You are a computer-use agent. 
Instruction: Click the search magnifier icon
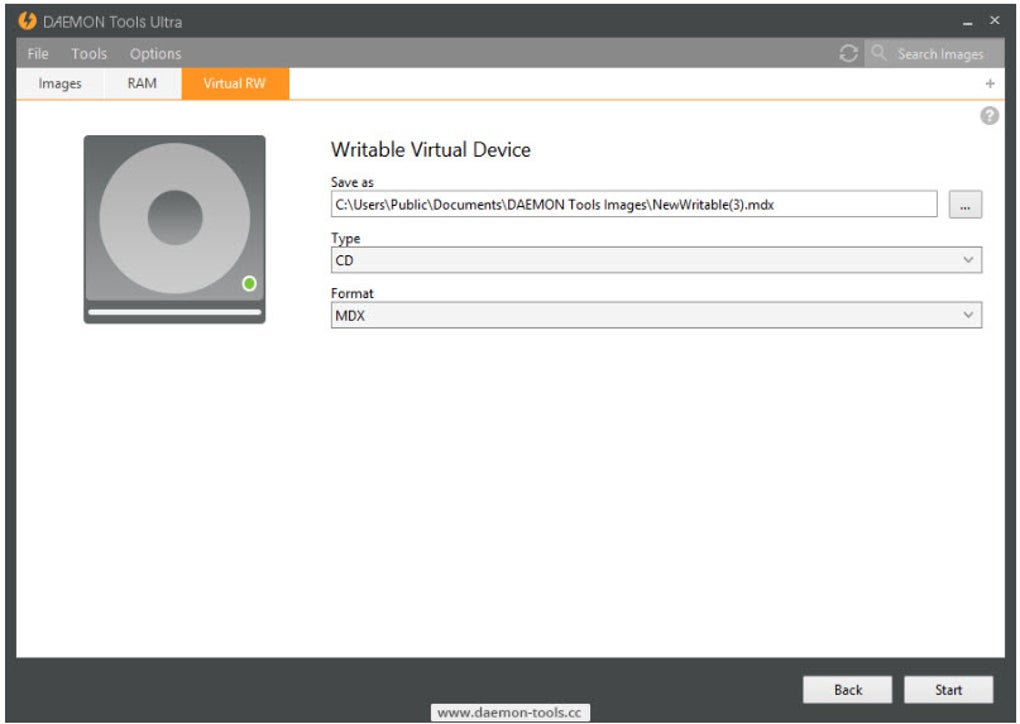point(879,53)
